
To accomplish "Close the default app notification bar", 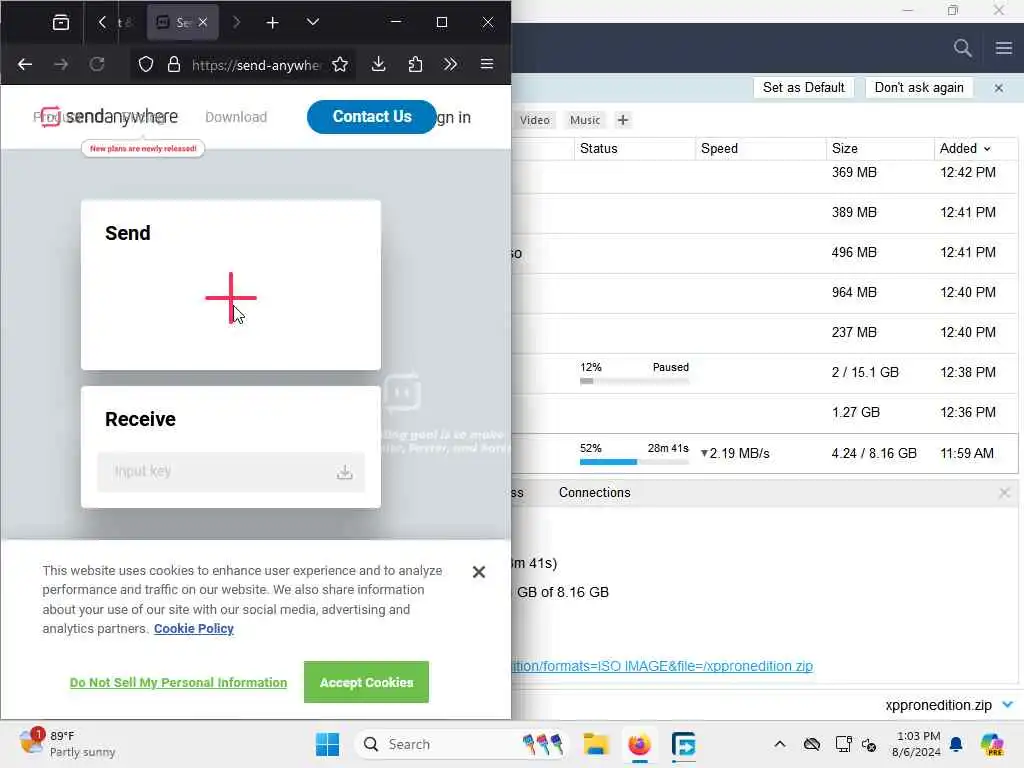I will click(999, 88).
